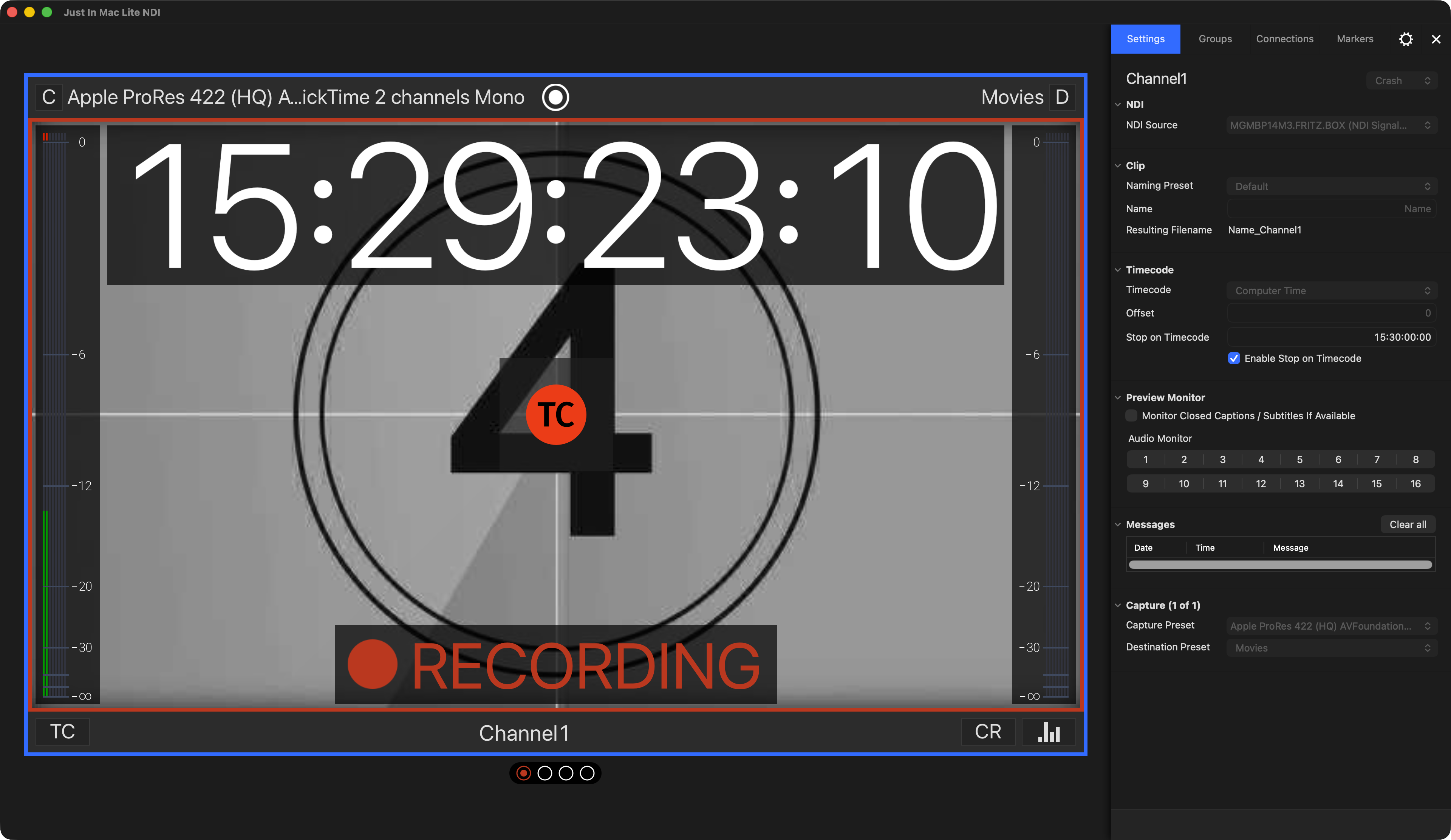1451x840 pixels.
Task: Open the gear settings icon
Action: 1406,39
